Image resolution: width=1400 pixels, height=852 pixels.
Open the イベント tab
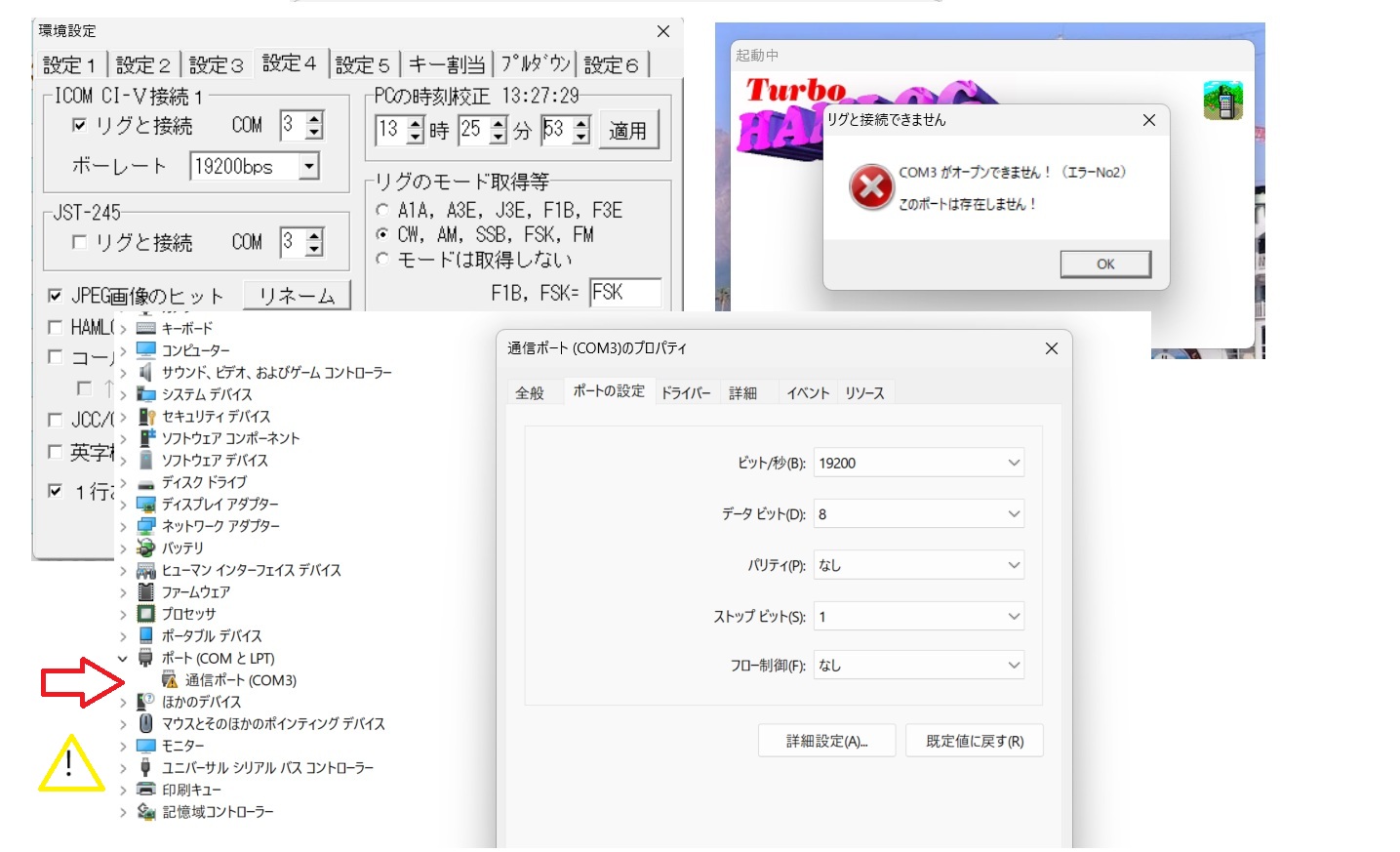808,393
